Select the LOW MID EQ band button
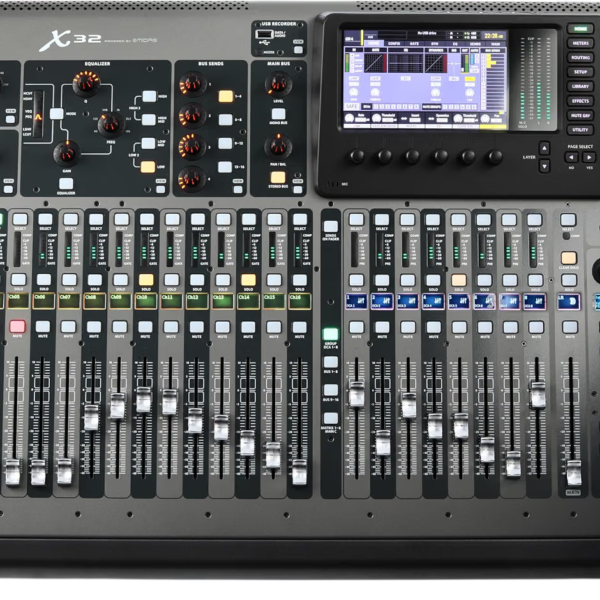Viewport: 600px width, 600px height. [148, 143]
